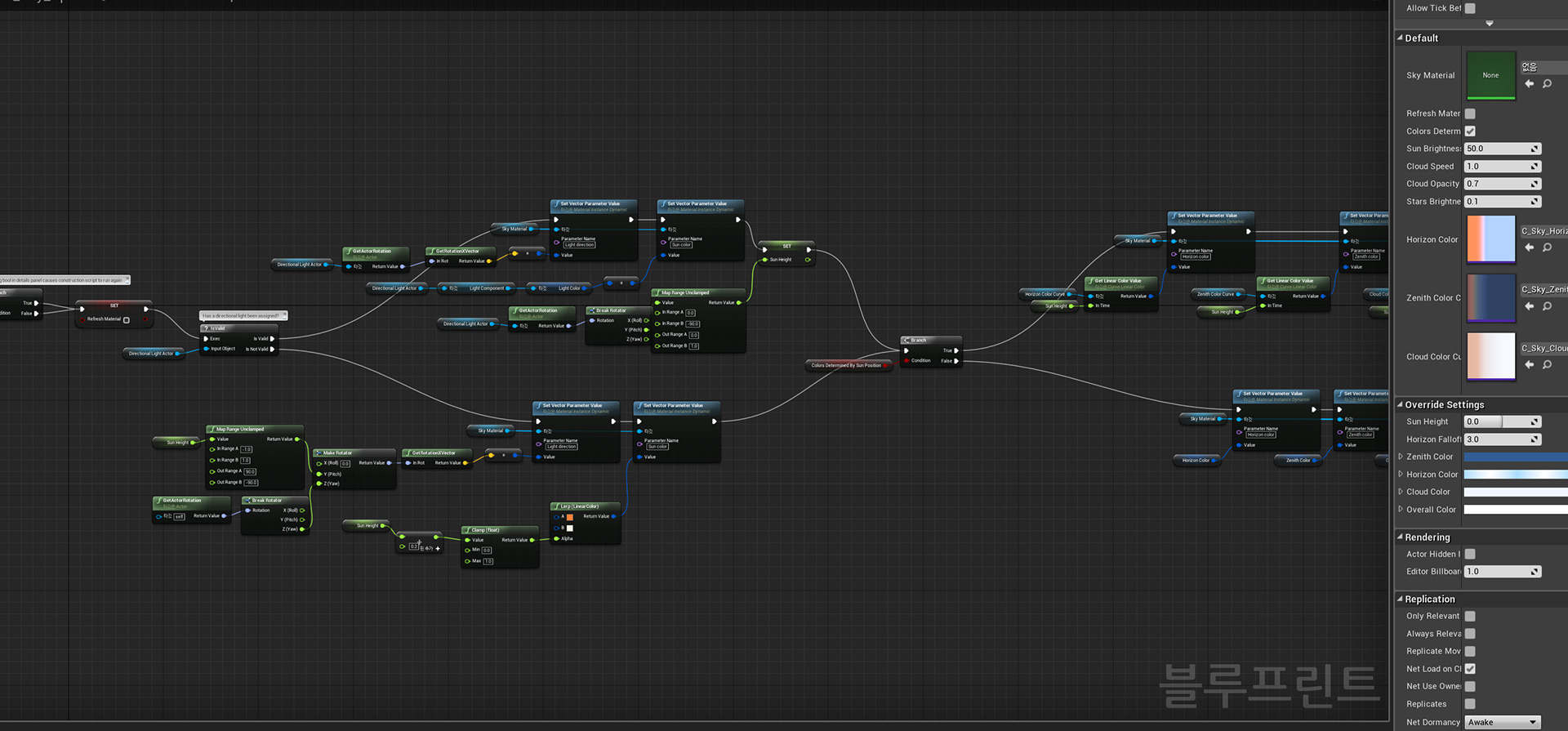Enable the Replicate Movement checkbox
This screenshot has width=1568, height=731.
pos(1470,652)
